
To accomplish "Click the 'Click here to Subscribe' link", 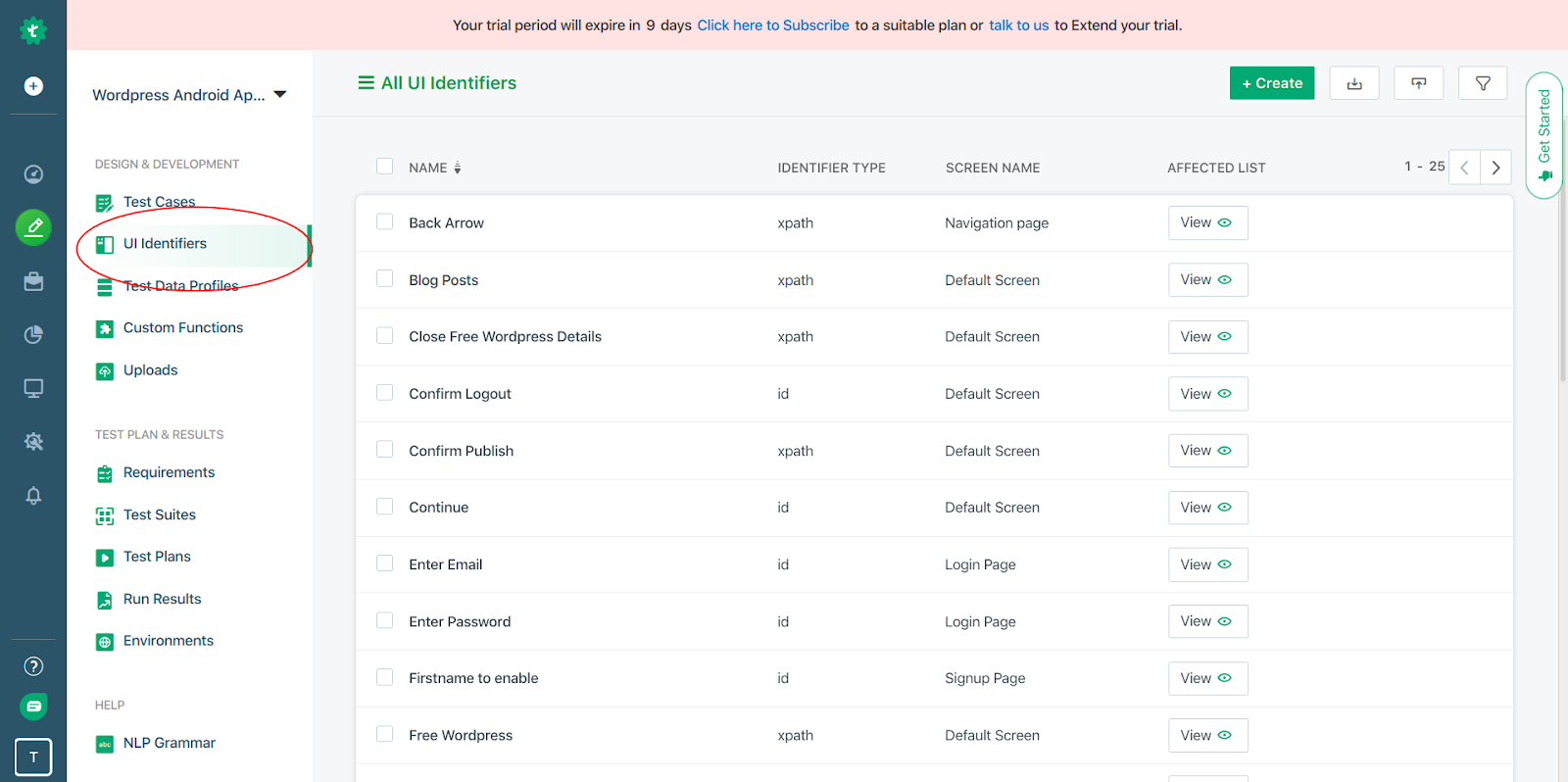I will pos(773,25).
